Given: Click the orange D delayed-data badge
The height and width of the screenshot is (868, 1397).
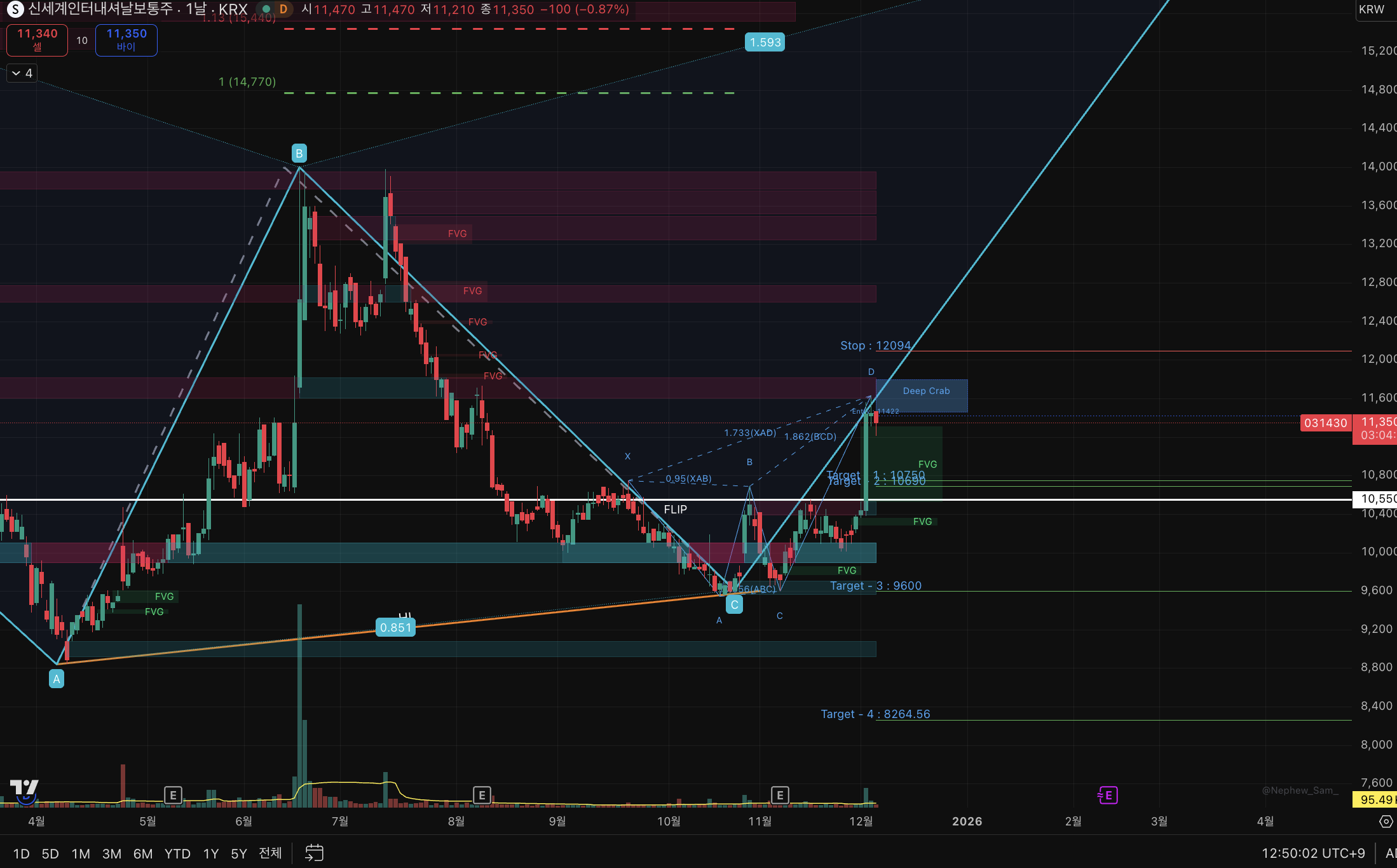Looking at the screenshot, I should [283, 9].
